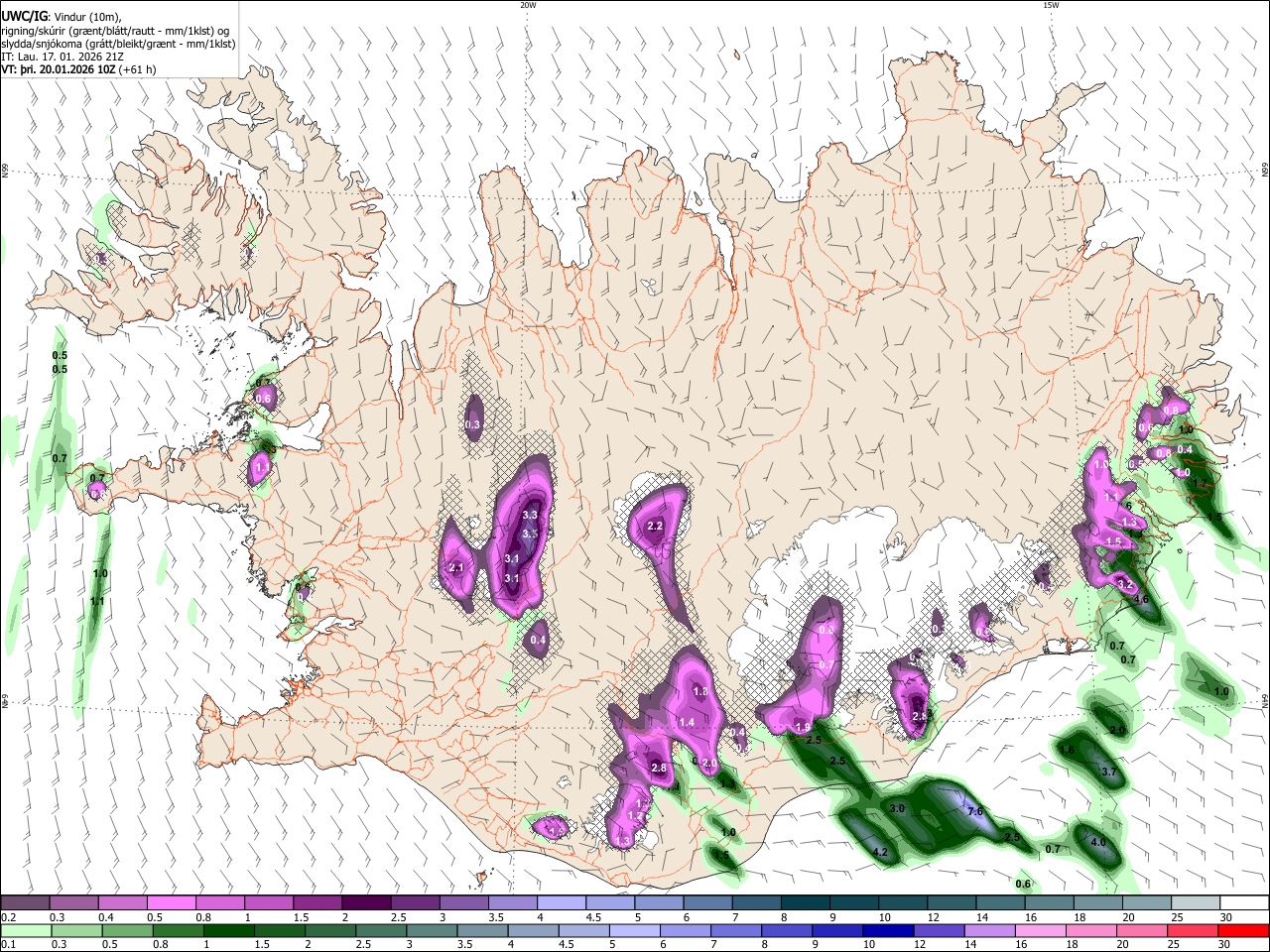Select the upper legend swatch labeled 25

1195,902
